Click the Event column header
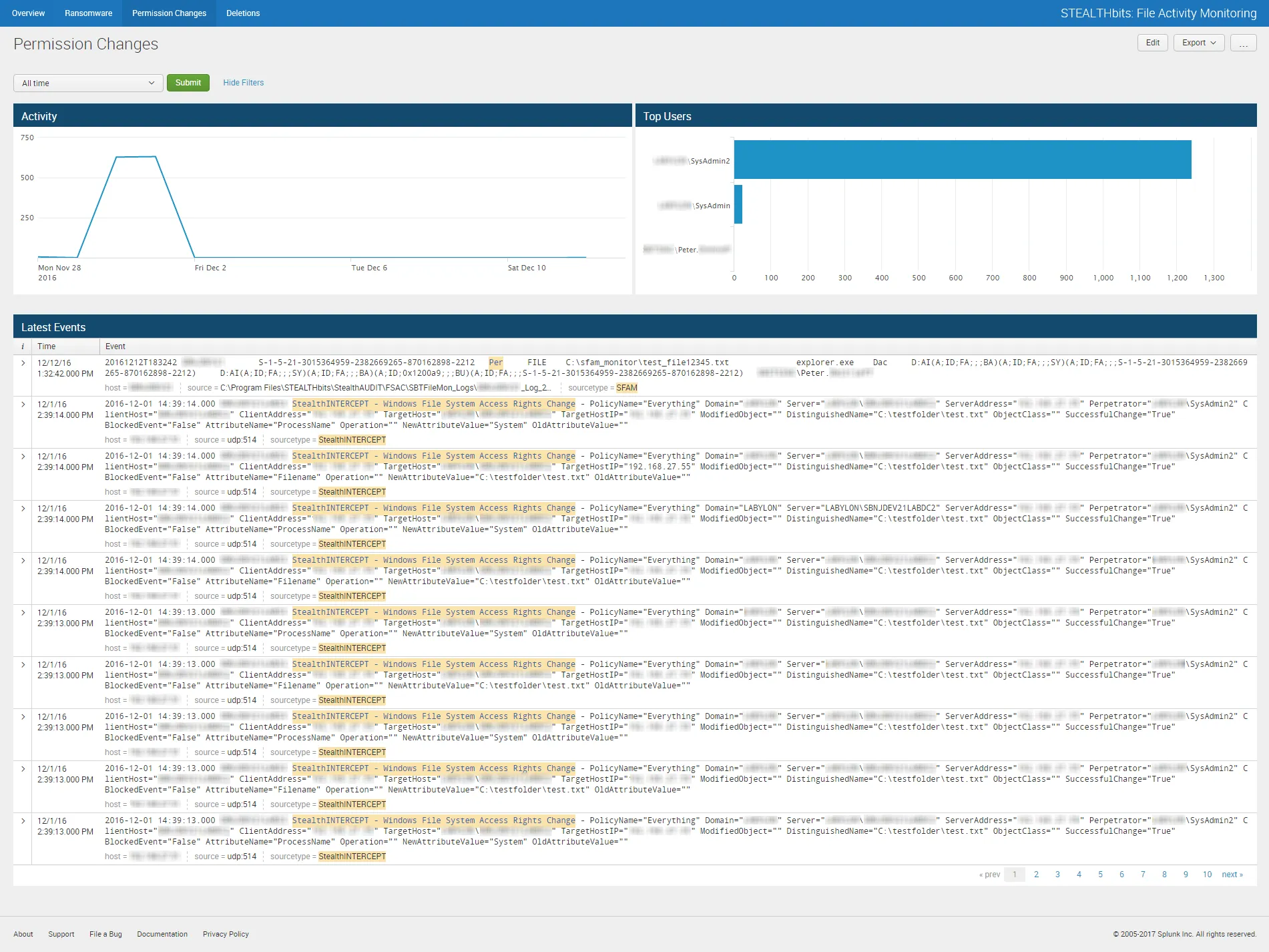Screen dimensions: 1269x952 (115, 346)
